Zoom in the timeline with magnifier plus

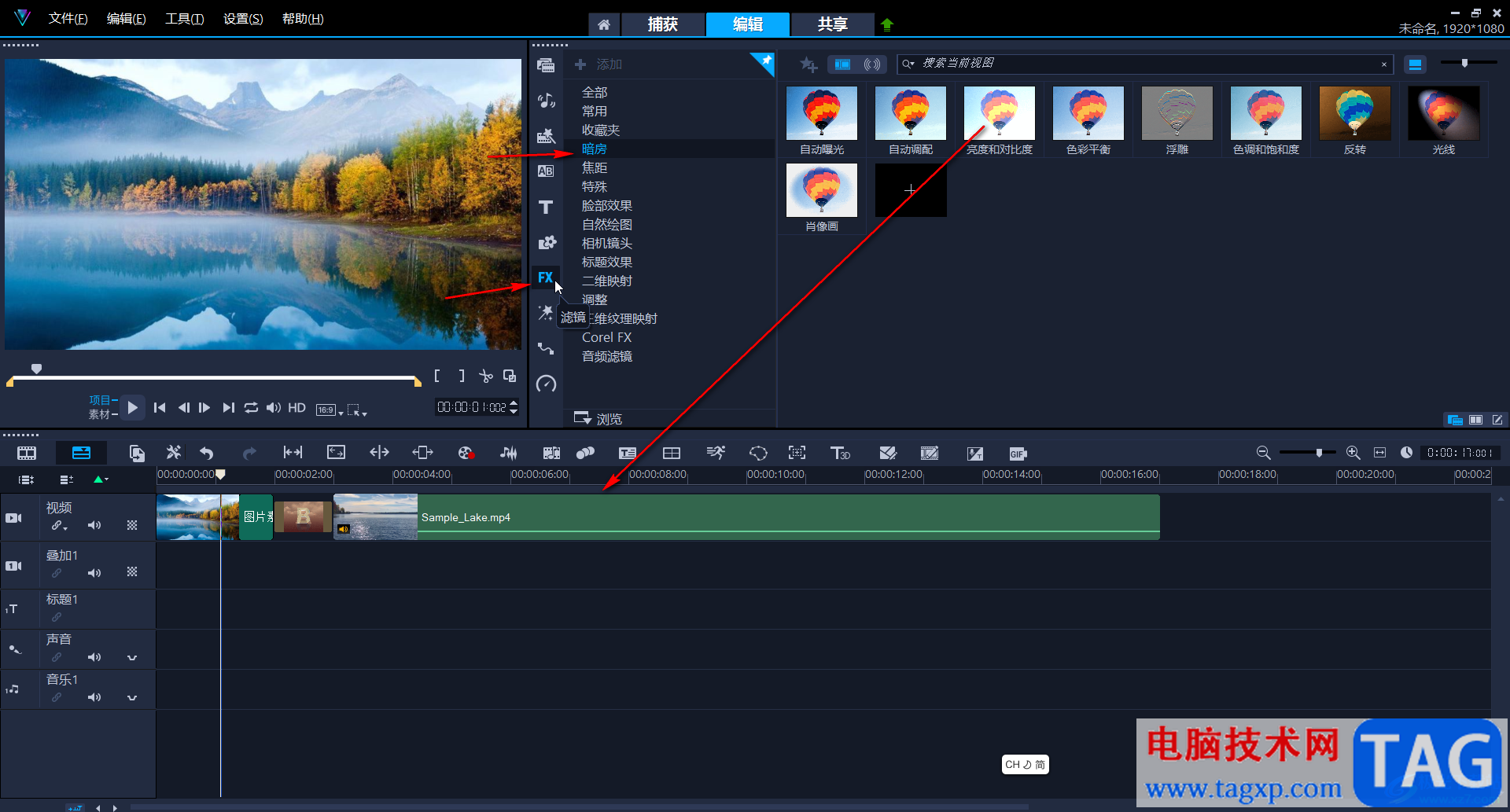point(1353,453)
